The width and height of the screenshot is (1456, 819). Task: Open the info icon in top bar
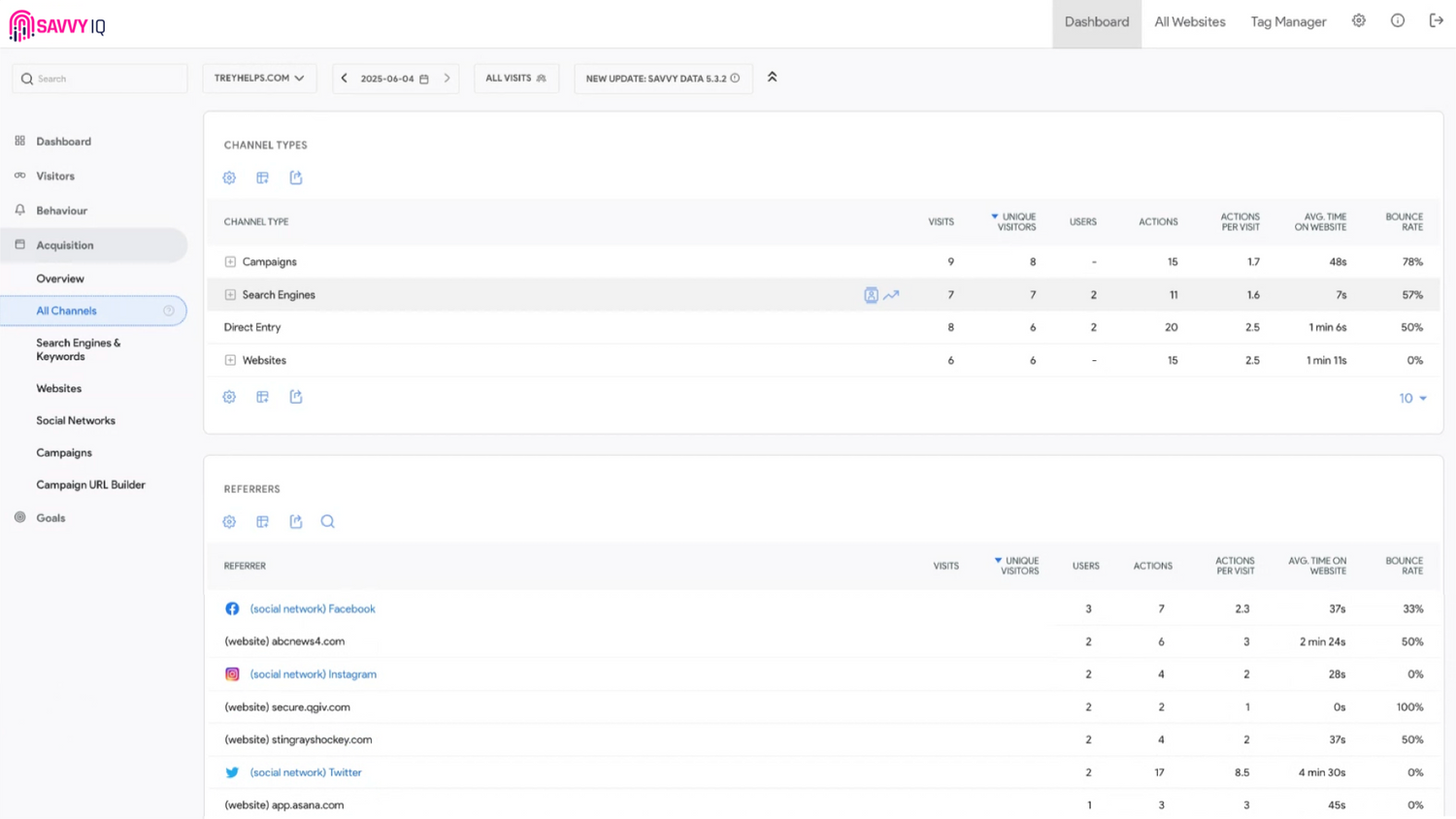click(x=1397, y=21)
